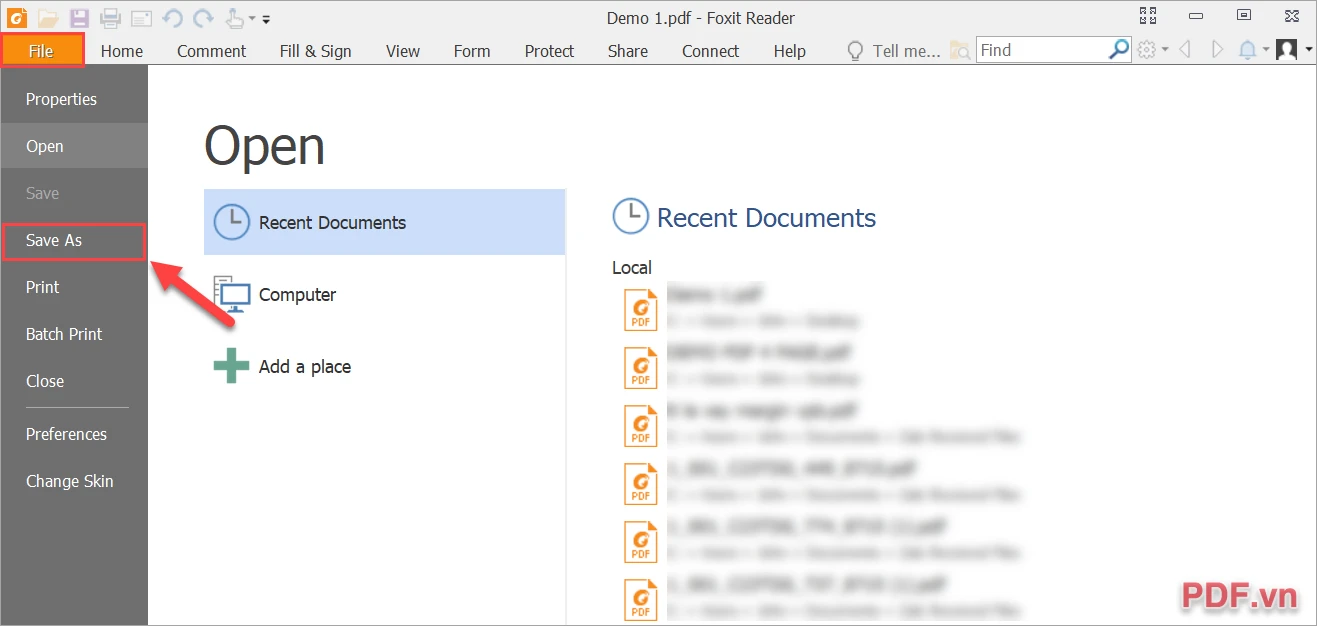Screen dimensions: 1317x626
Task: Click the large Open page heading
Action: tap(265, 147)
